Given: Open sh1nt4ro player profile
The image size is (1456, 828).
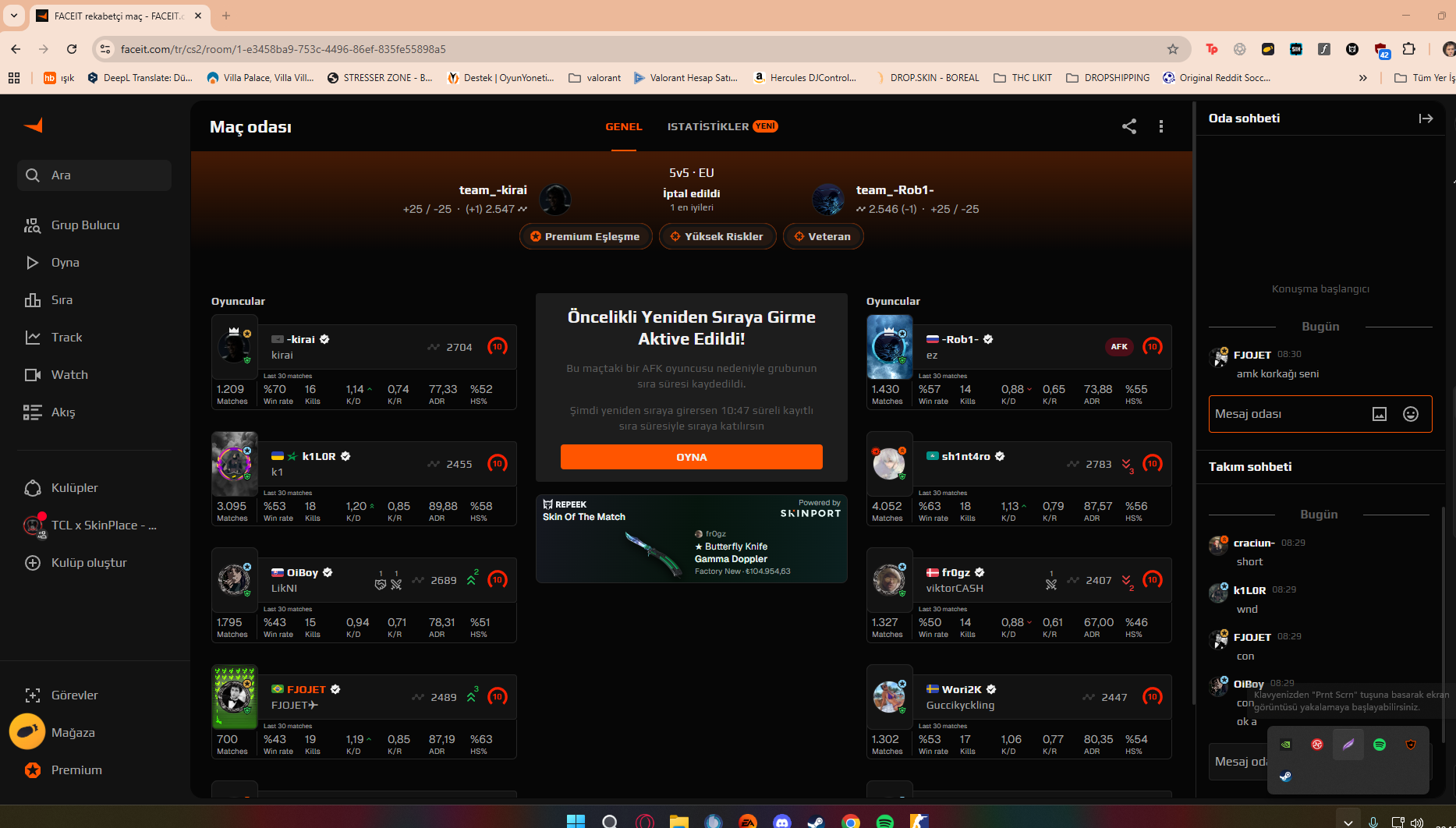Looking at the screenshot, I should (966, 456).
